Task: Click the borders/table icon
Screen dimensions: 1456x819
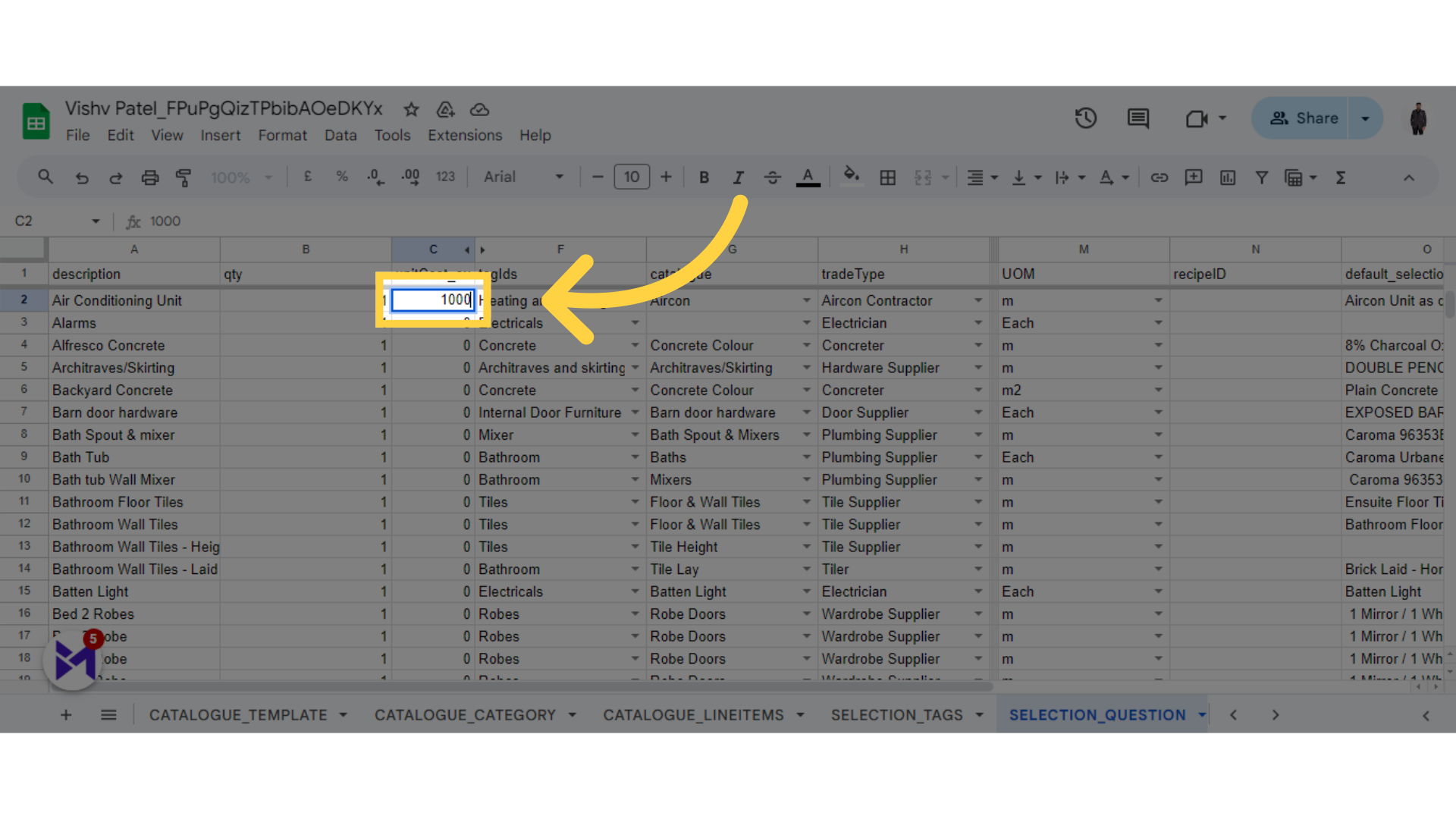Action: click(888, 178)
